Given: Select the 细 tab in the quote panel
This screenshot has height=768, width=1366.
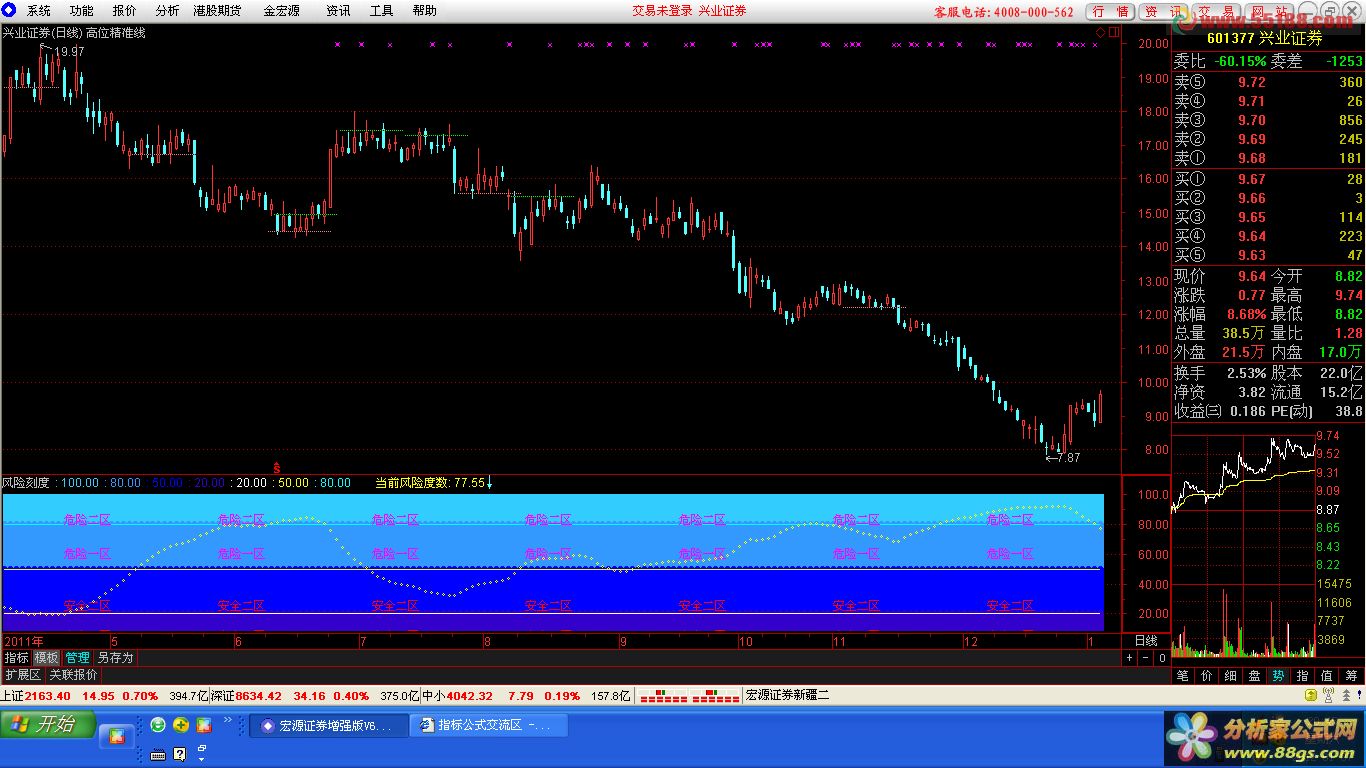Looking at the screenshot, I should 1230,676.
